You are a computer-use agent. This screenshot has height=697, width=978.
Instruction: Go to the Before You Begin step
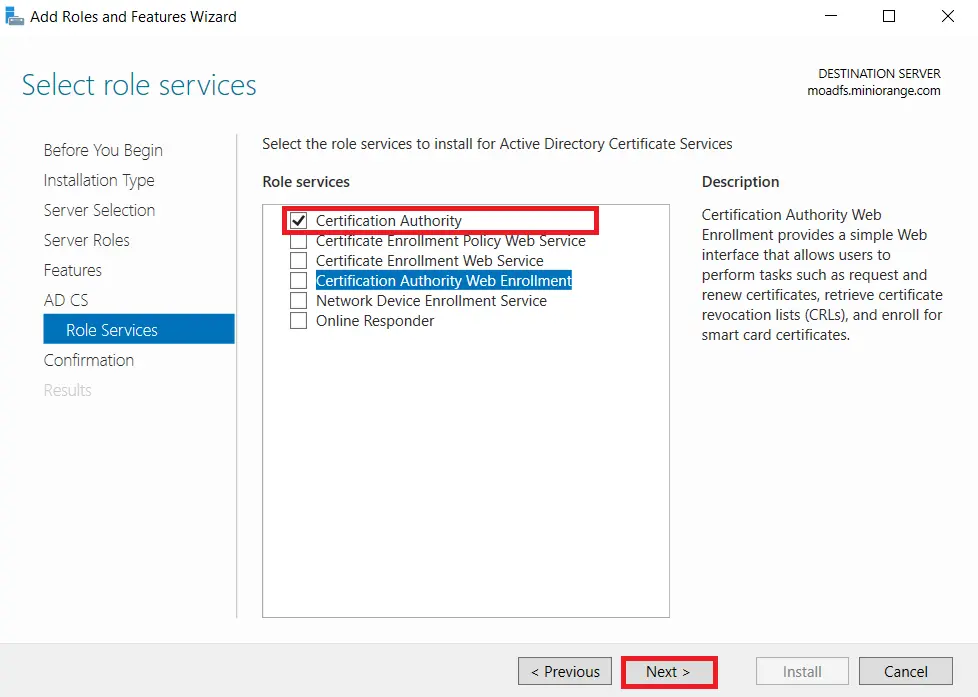pyautogui.click(x=103, y=150)
